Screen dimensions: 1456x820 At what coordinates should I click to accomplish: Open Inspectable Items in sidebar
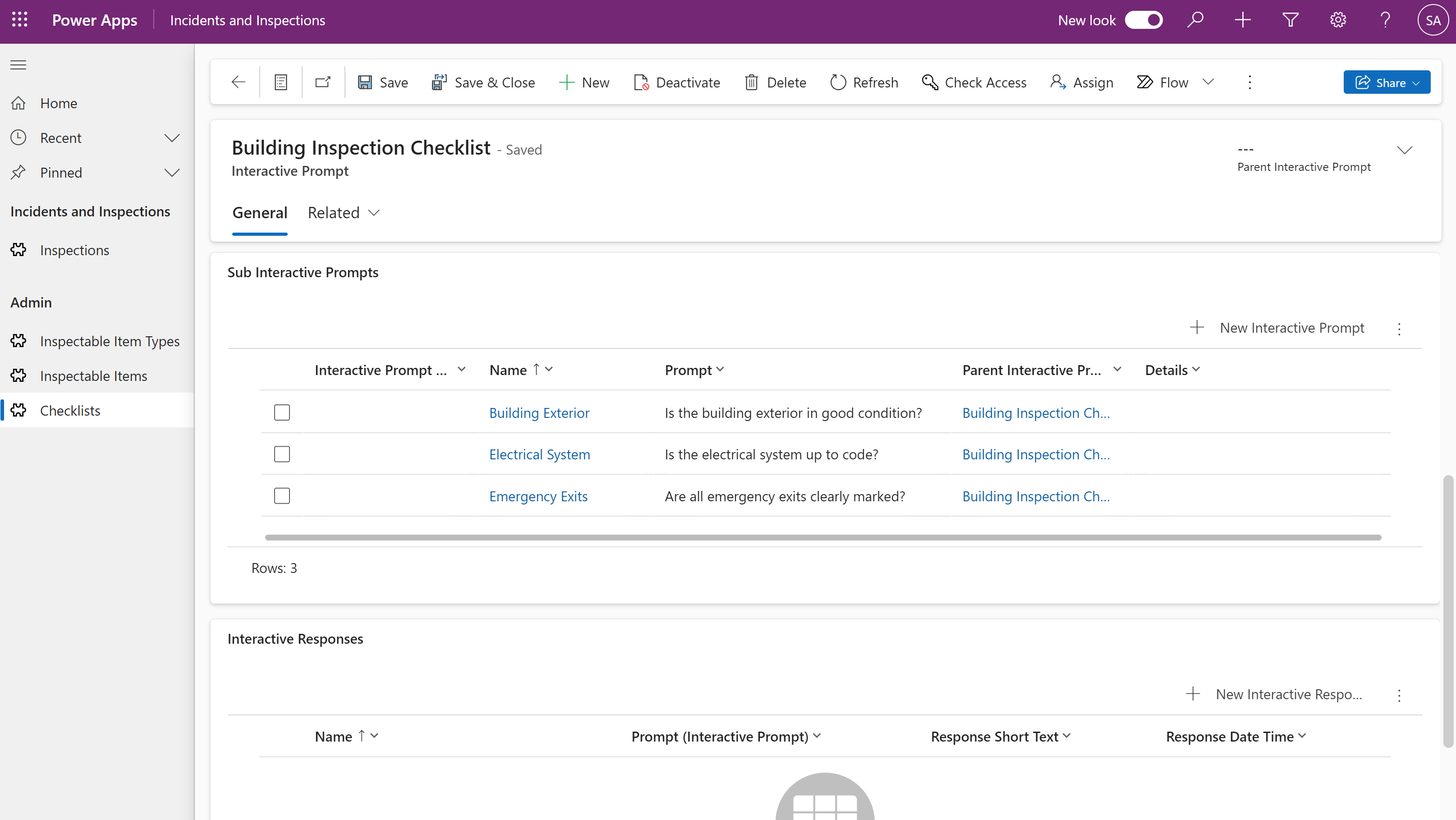point(97,376)
